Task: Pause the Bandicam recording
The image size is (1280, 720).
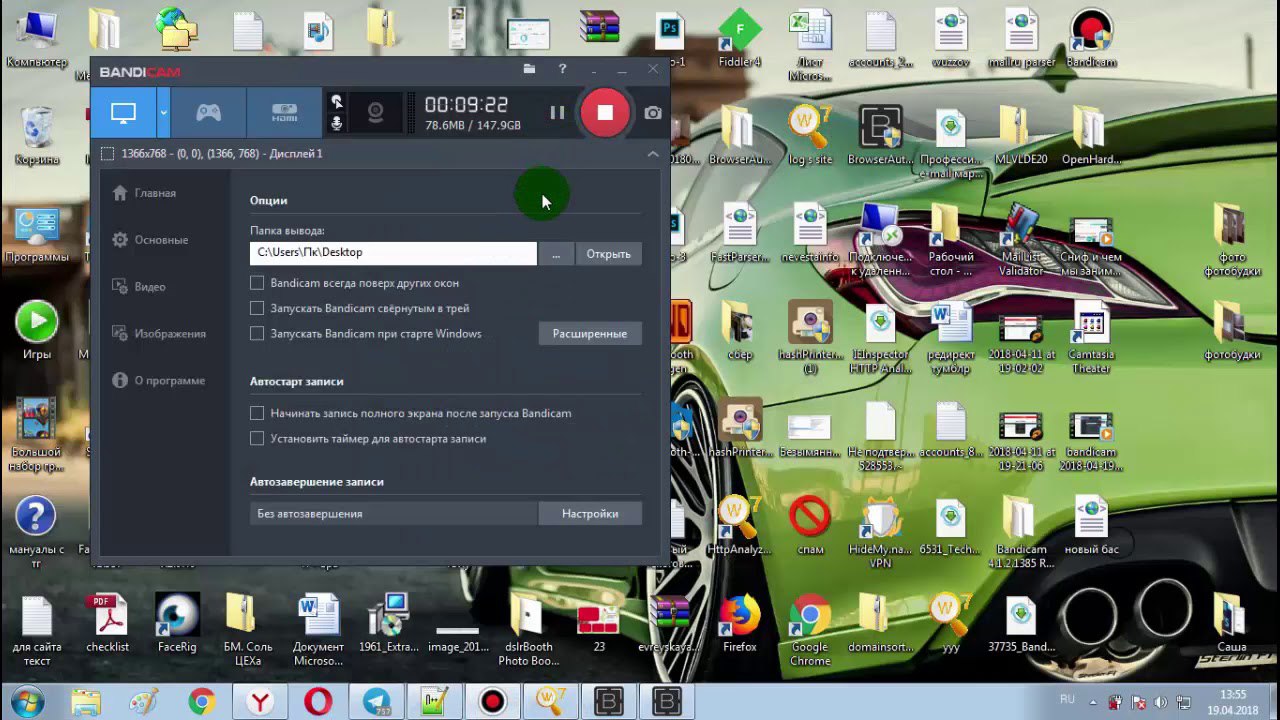Action: tap(557, 113)
